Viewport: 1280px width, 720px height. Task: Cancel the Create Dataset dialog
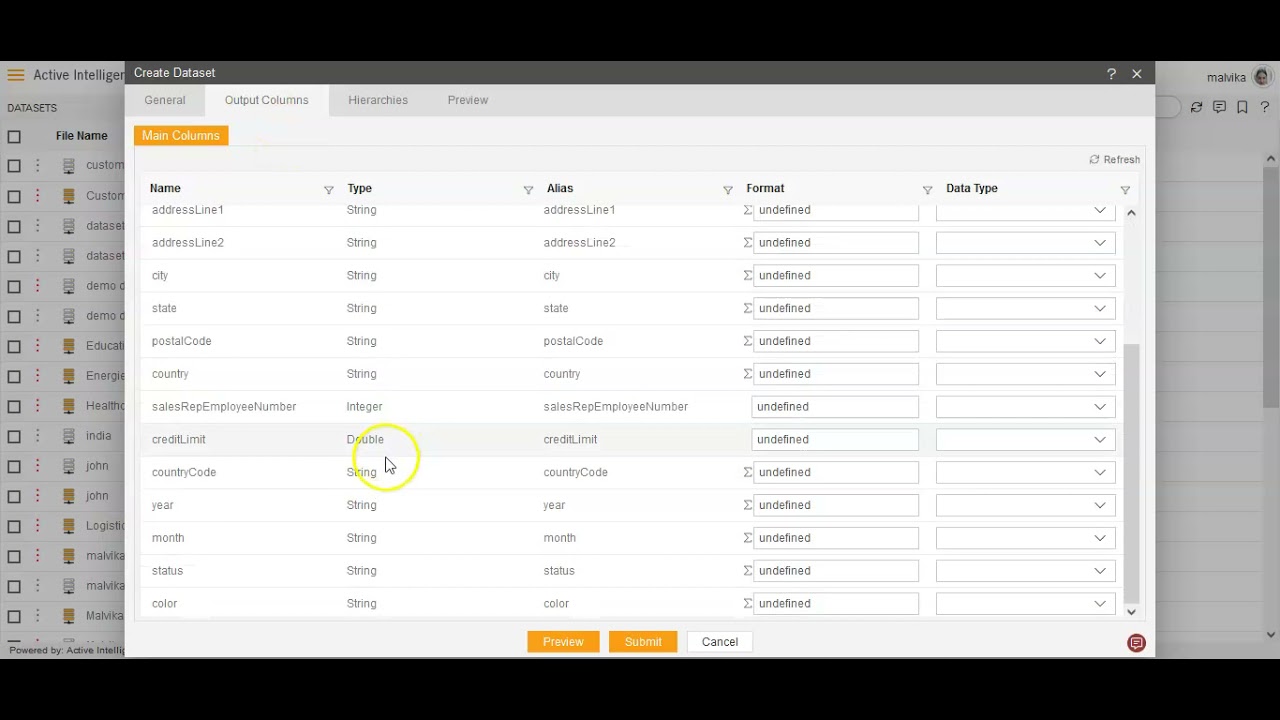pyautogui.click(x=720, y=642)
